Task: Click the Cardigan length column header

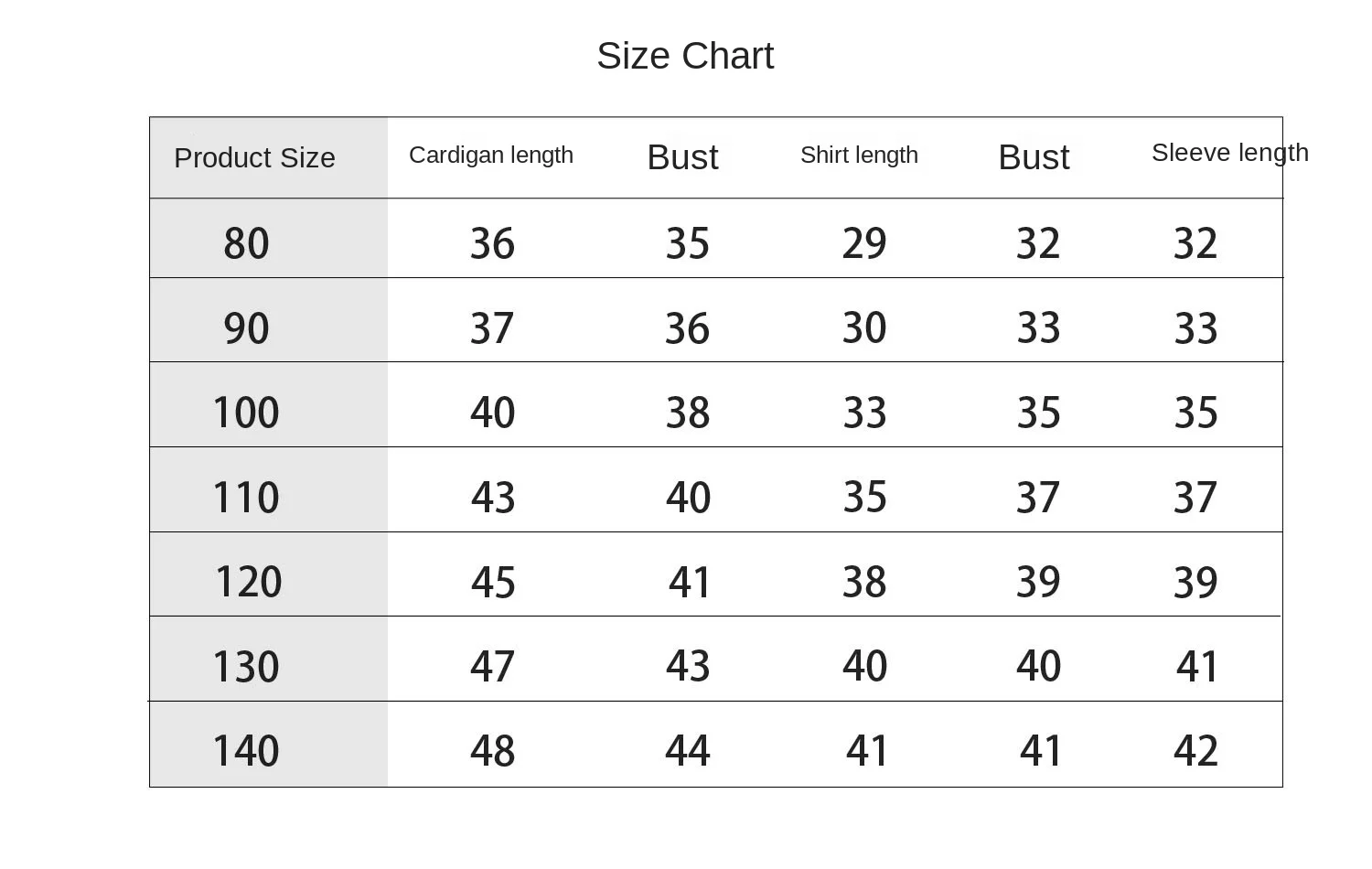Action: [491, 156]
